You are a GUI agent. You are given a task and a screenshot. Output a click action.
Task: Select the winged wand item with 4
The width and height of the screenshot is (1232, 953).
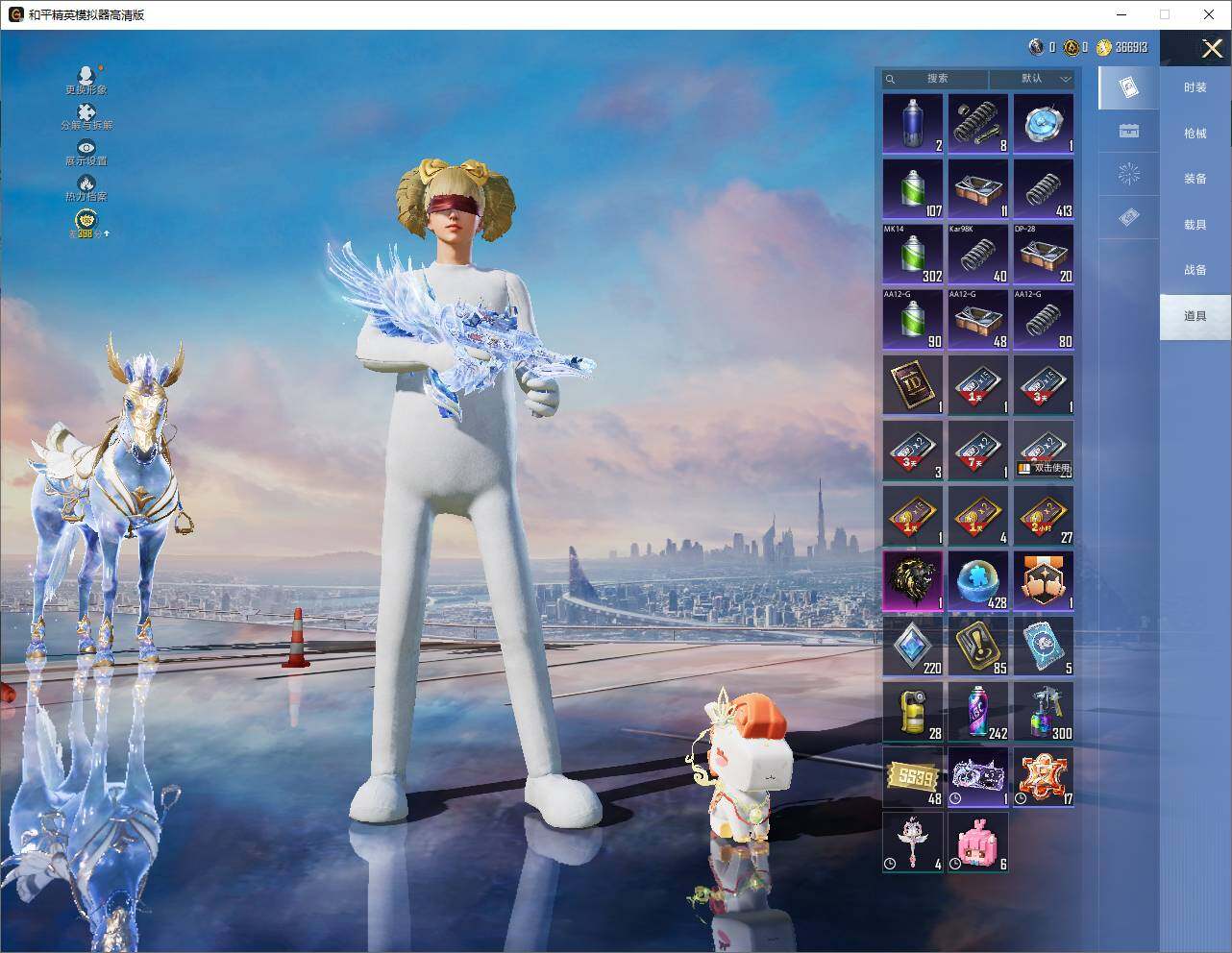913,842
